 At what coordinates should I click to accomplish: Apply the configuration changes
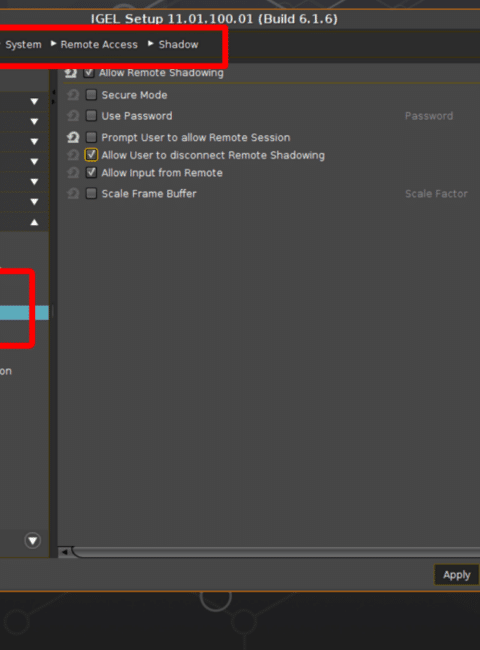[x=457, y=575]
